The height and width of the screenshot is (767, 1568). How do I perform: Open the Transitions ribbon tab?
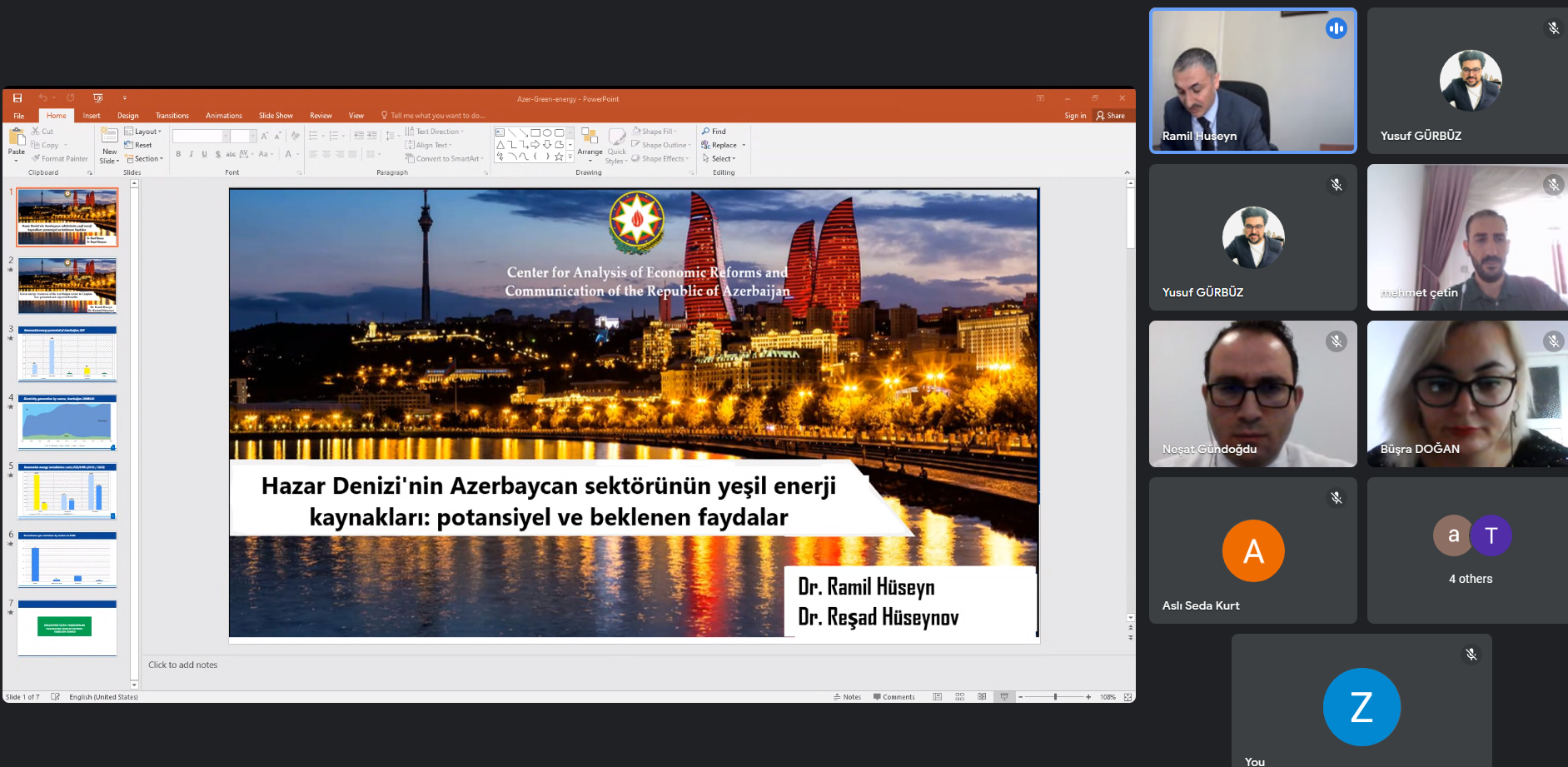172,116
